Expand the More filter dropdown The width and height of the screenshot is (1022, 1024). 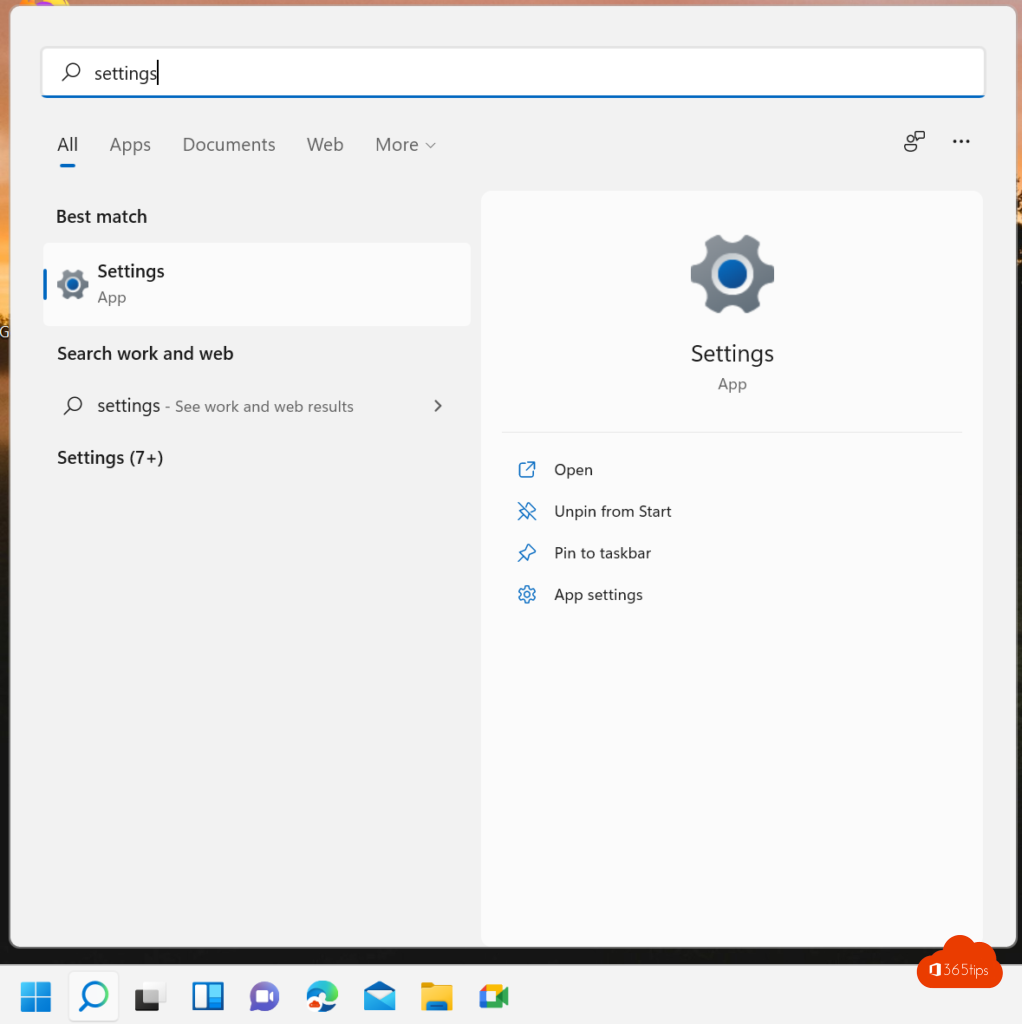tap(405, 145)
